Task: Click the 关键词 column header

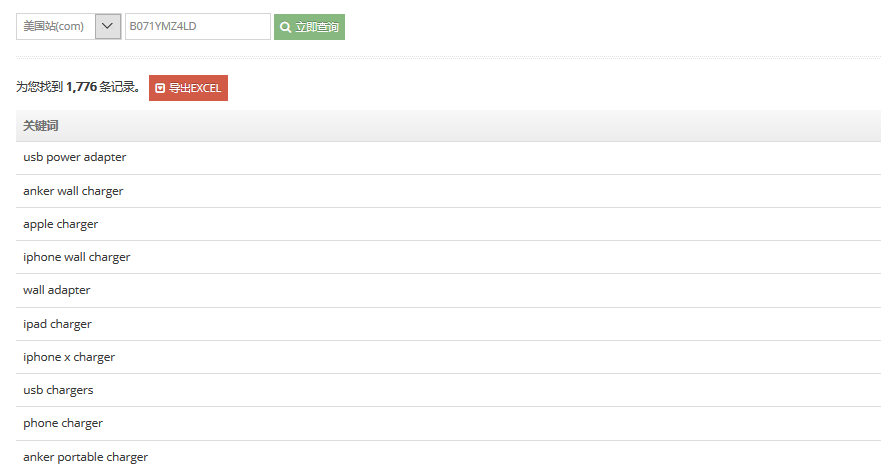Action: 41,125
